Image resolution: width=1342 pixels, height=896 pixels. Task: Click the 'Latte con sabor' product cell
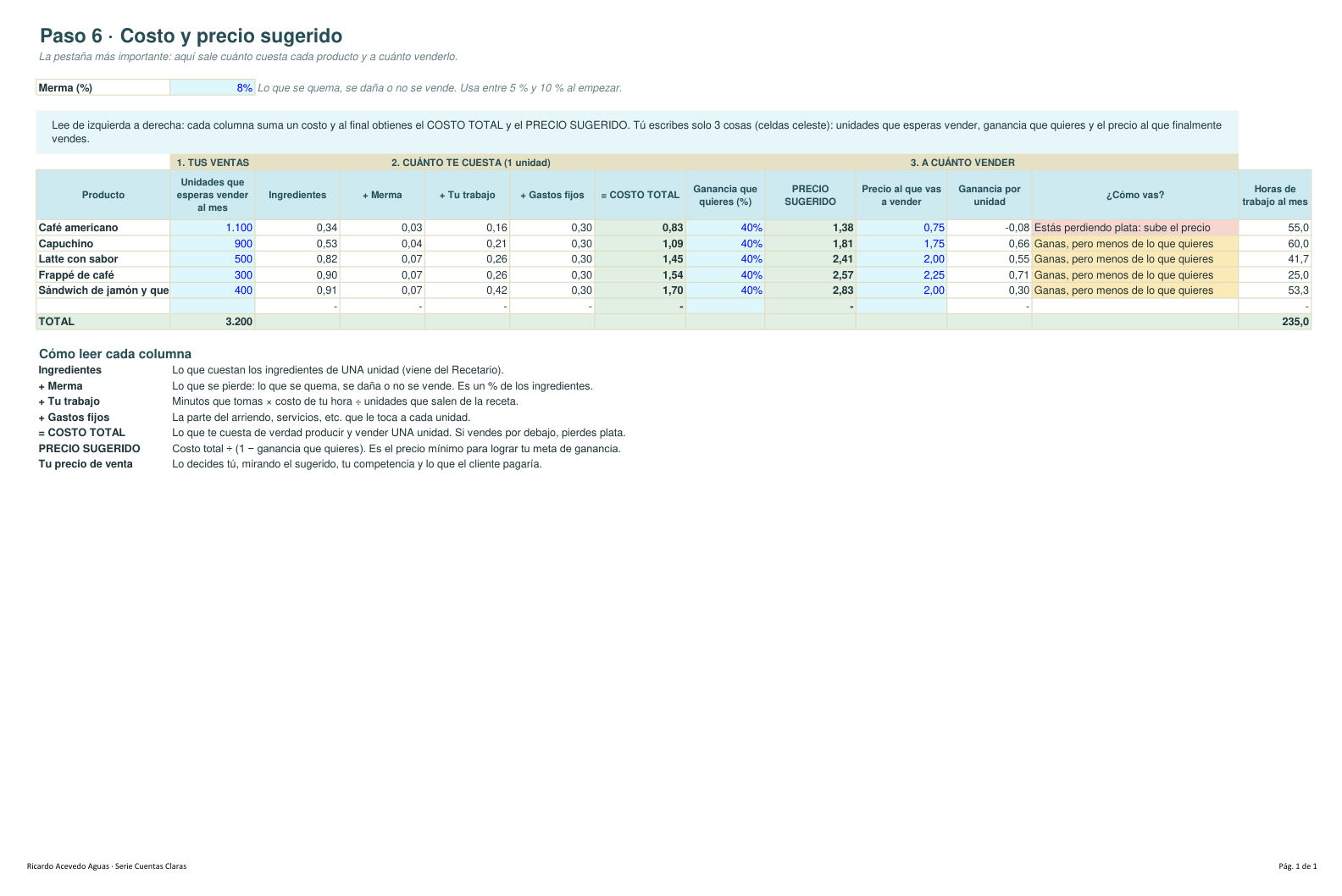click(103, 259)
